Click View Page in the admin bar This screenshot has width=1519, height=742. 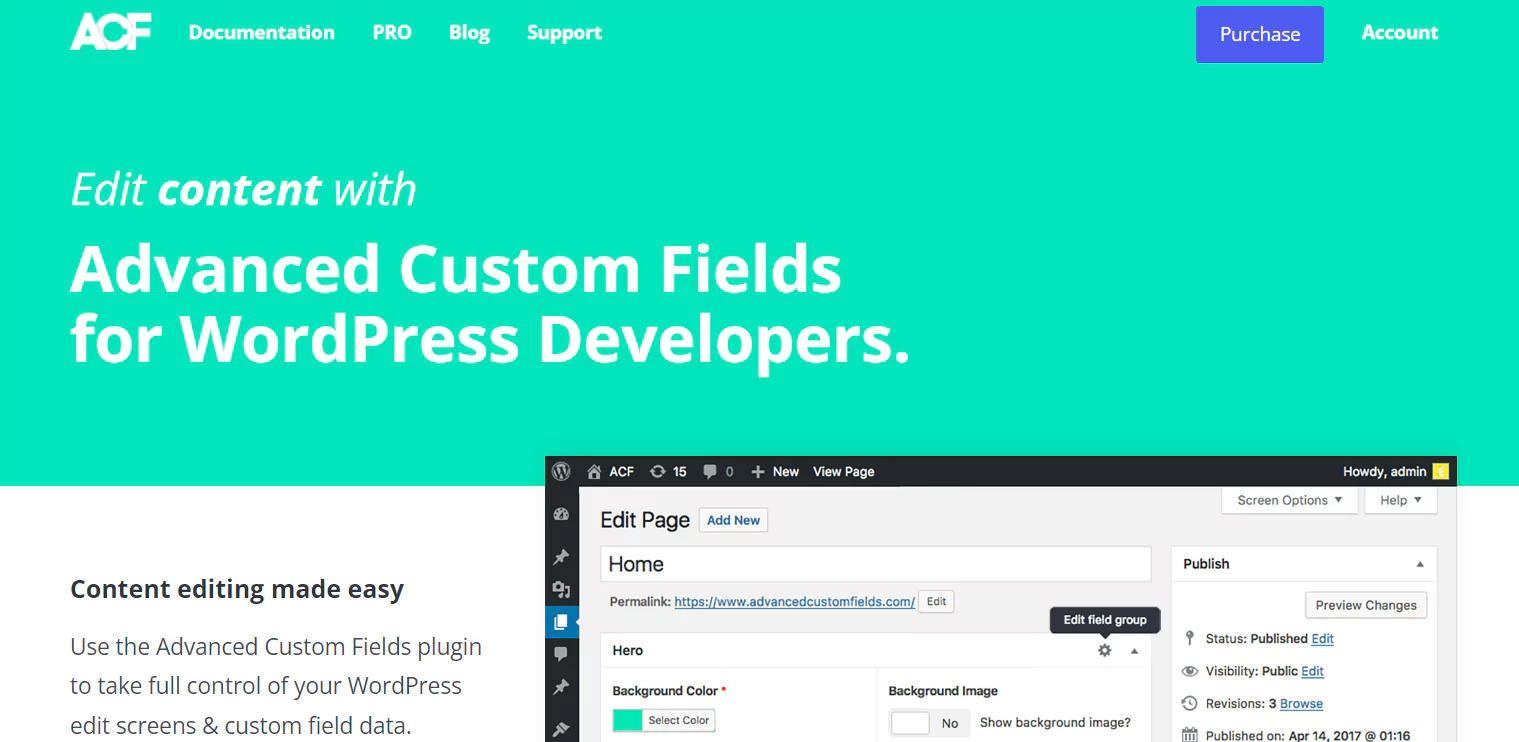click(844, 471)
